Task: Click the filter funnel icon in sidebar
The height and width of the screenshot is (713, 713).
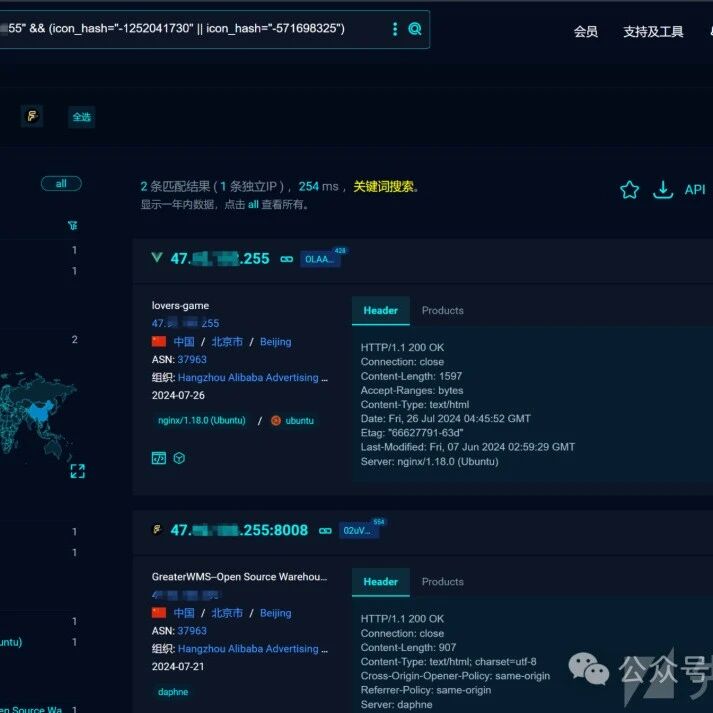Action: click(x=72, y=225)
